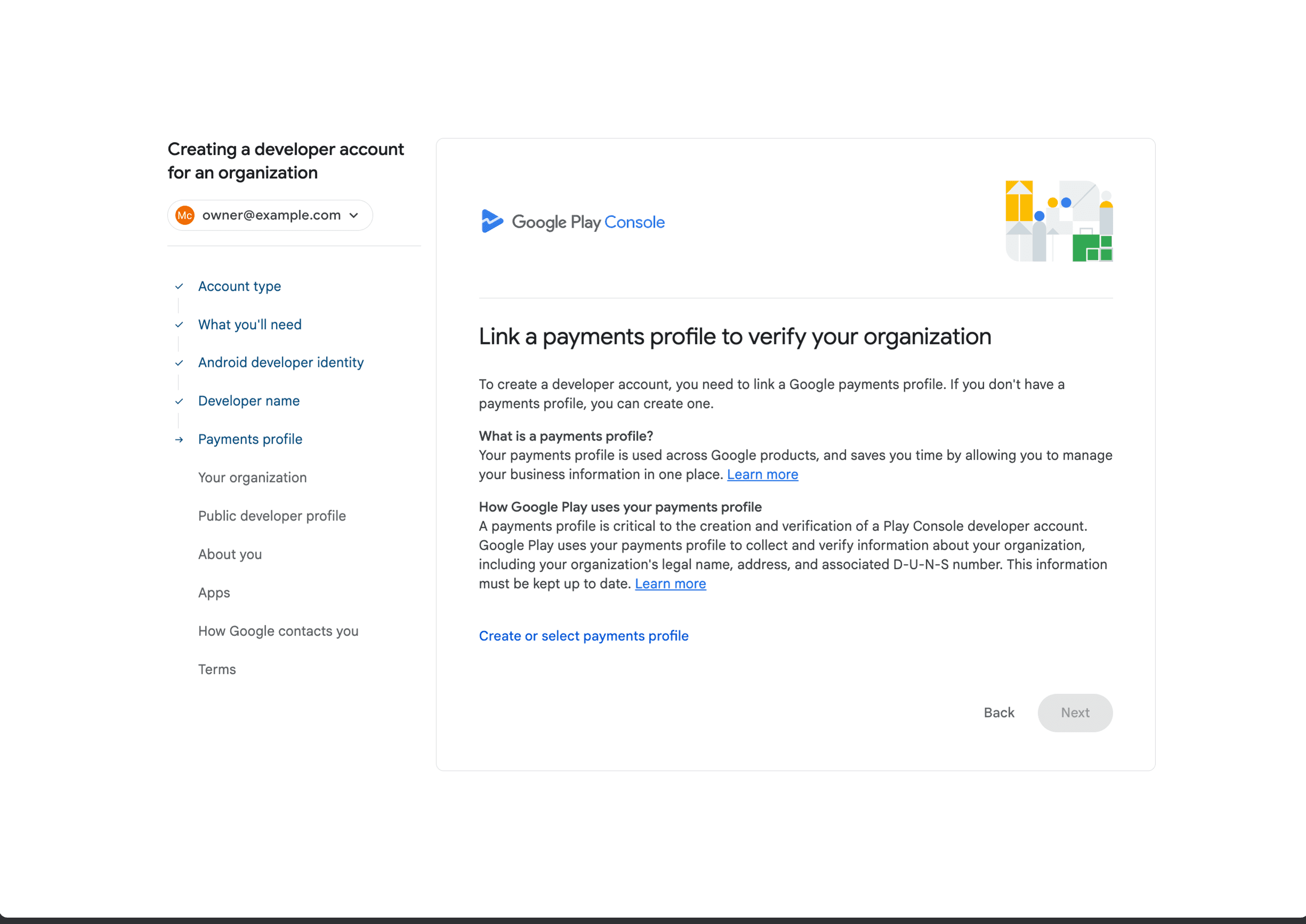The image size is (1306, 924).
Task: Click the account switcher chevron arrow
Action: 354,215
